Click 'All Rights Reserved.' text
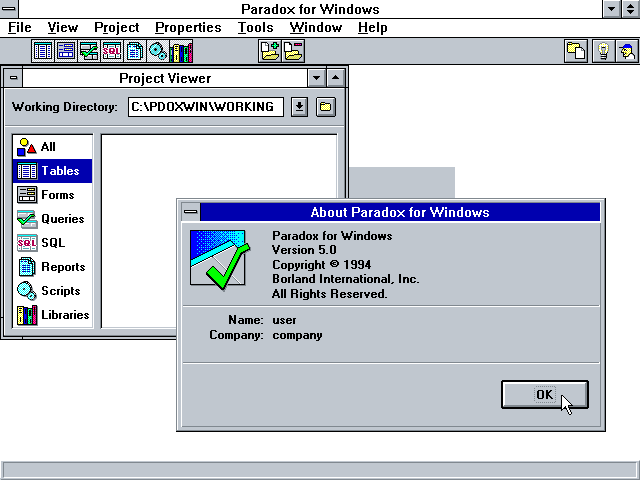The image size is (640, 480). click(329, 294)
